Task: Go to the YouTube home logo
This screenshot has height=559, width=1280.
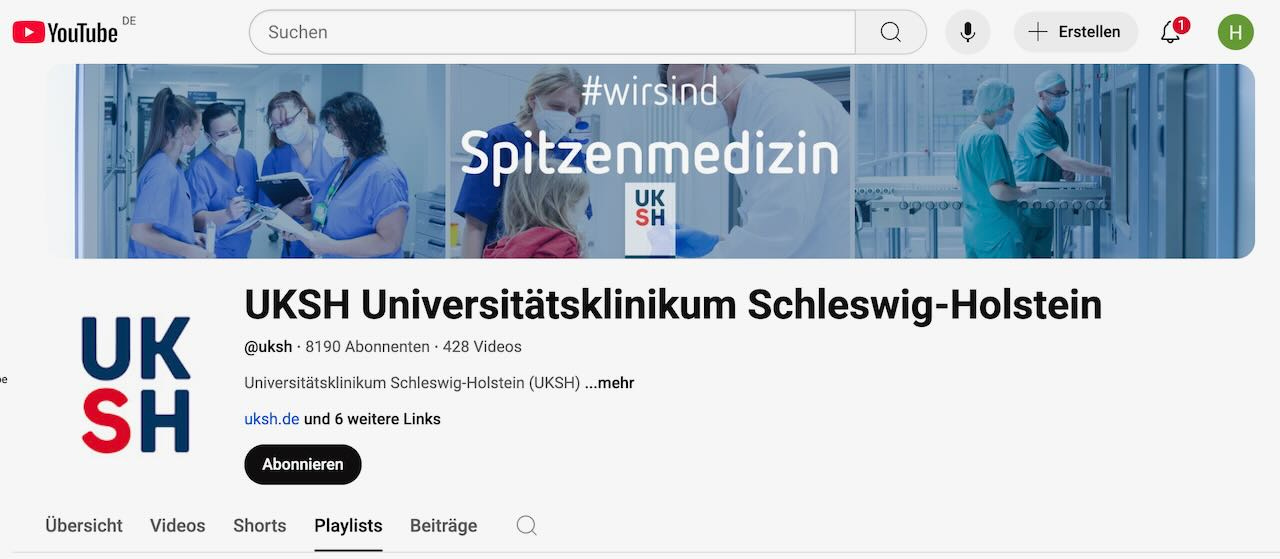Action: (66, 32)
